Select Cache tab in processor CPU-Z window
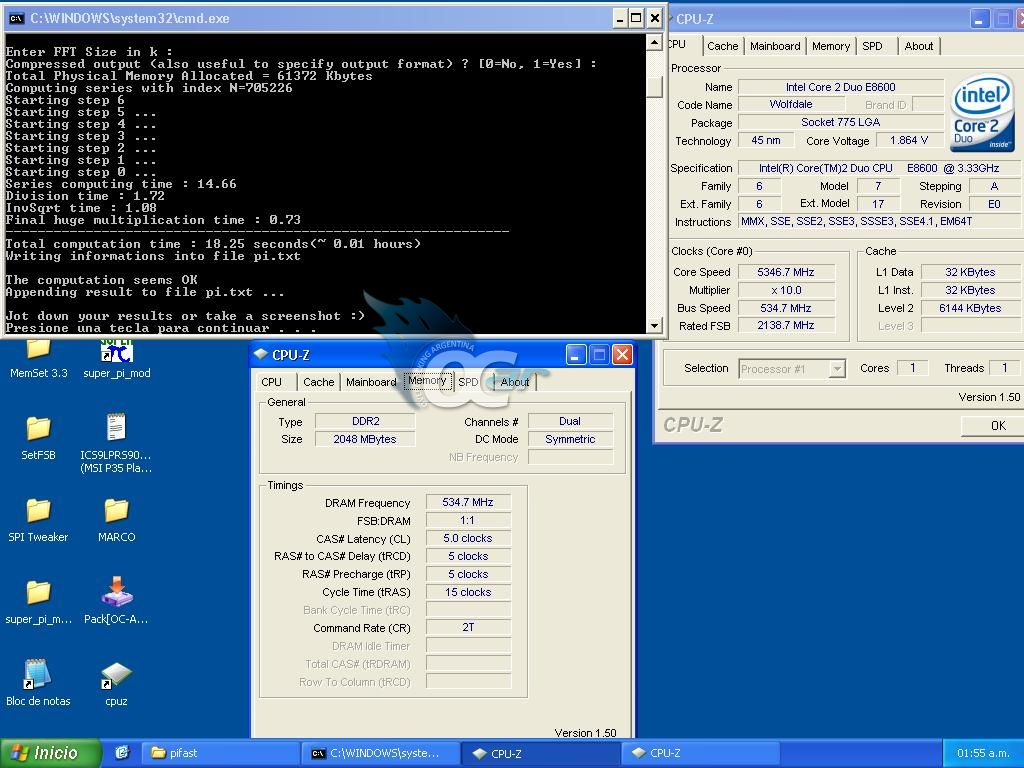1024x768 pixels. [x=722, y=46]
